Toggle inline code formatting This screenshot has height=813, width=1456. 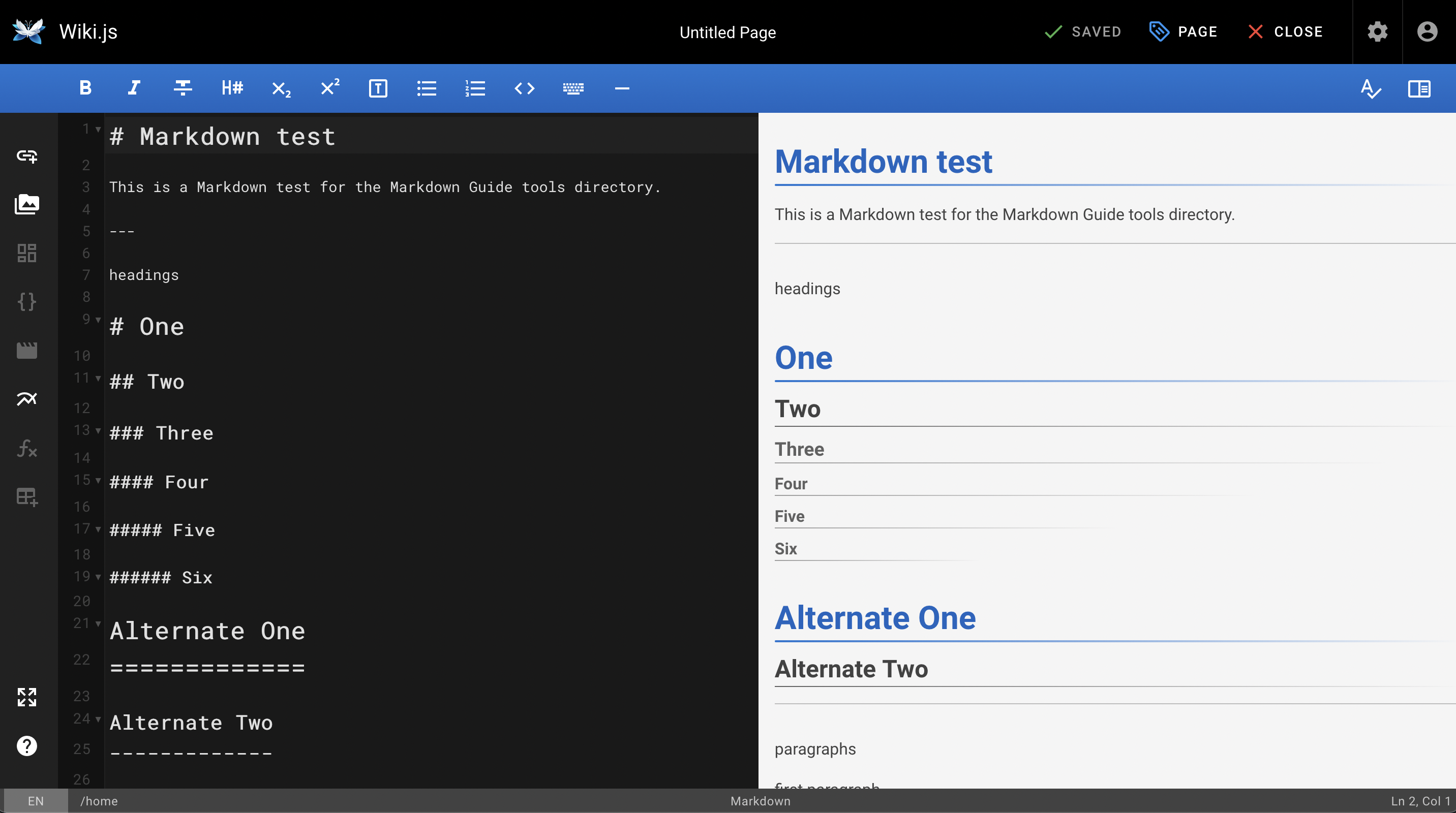[524, 88]
